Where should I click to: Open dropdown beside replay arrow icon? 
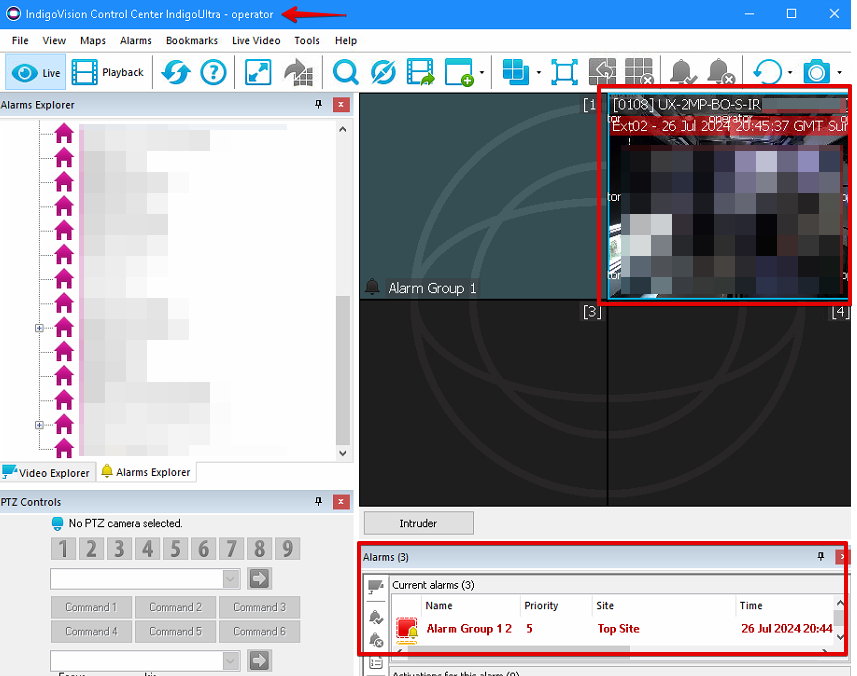coord(790,72)
